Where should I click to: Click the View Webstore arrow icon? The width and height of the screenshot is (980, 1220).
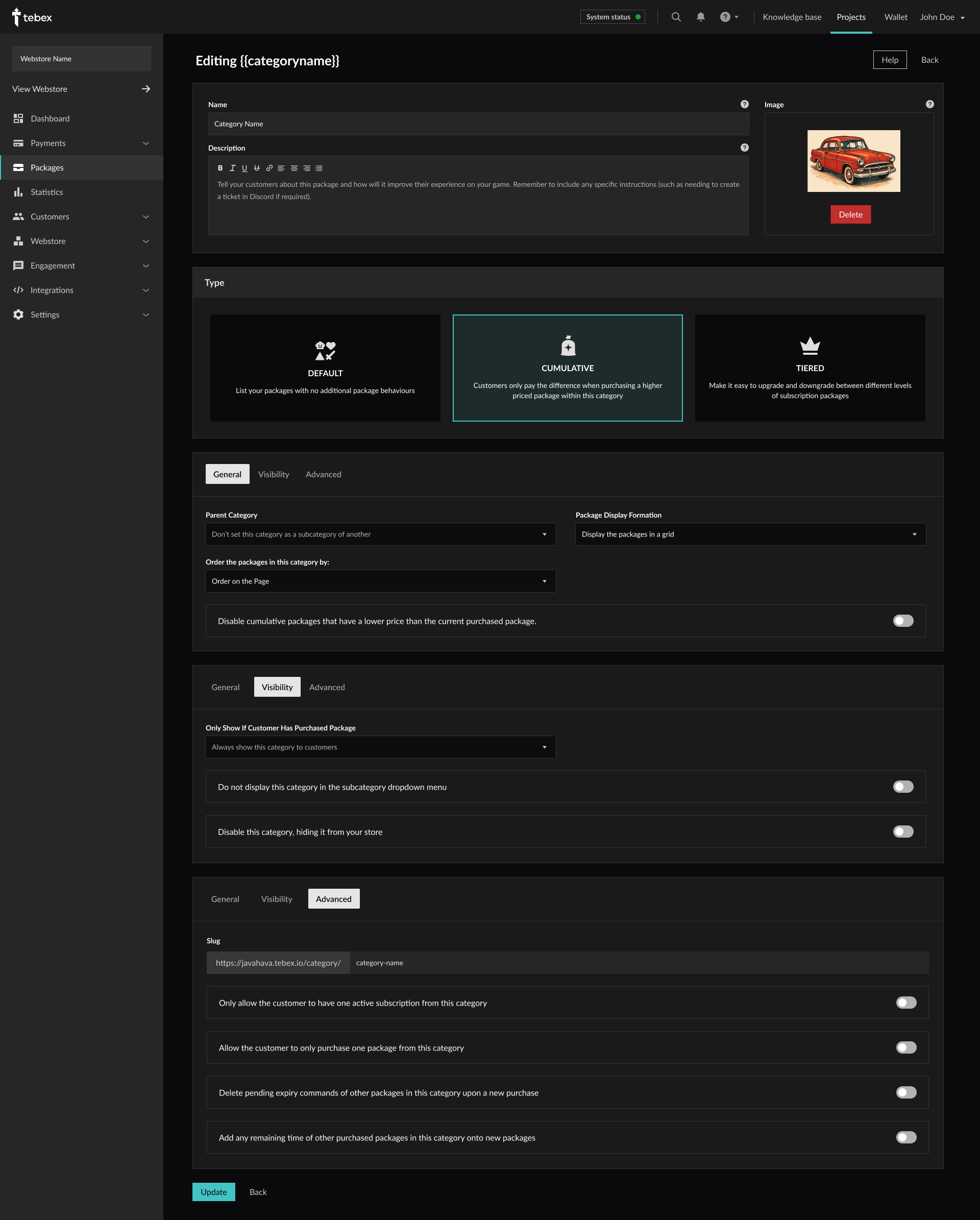coord(146,89)
